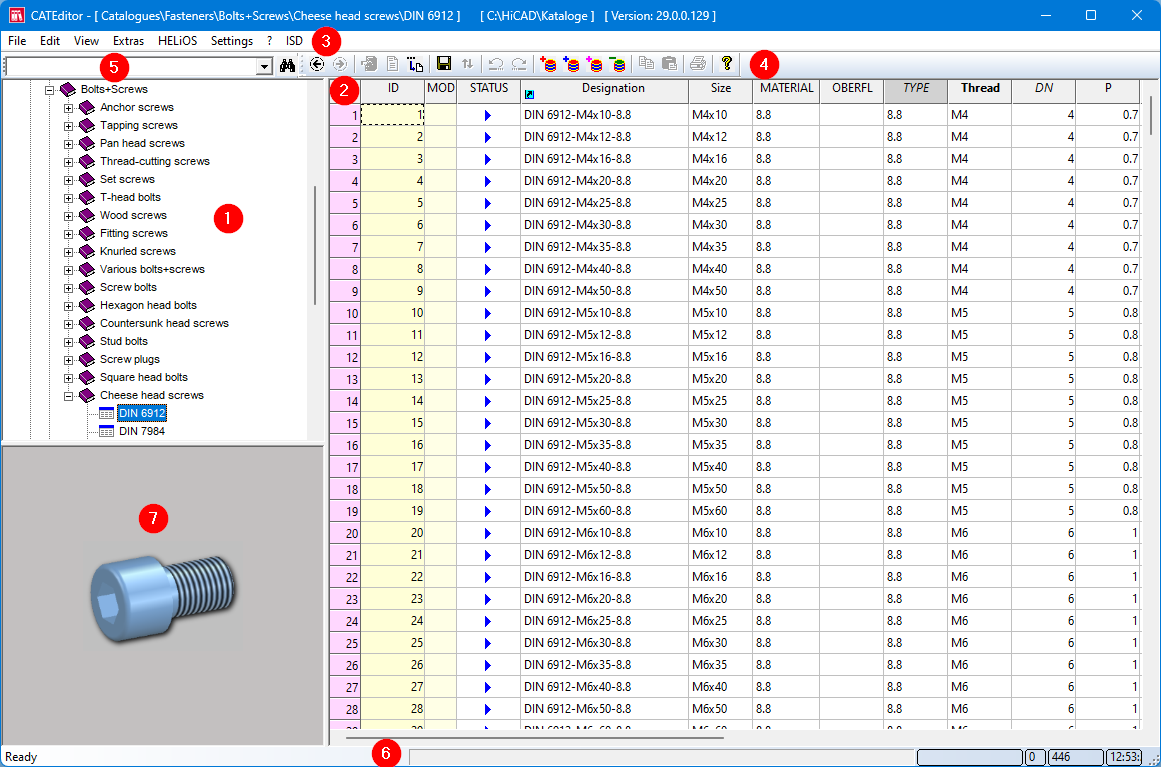
Task: Click the horizontal scrollbar under the table
Action: click(x=534, y=737)
